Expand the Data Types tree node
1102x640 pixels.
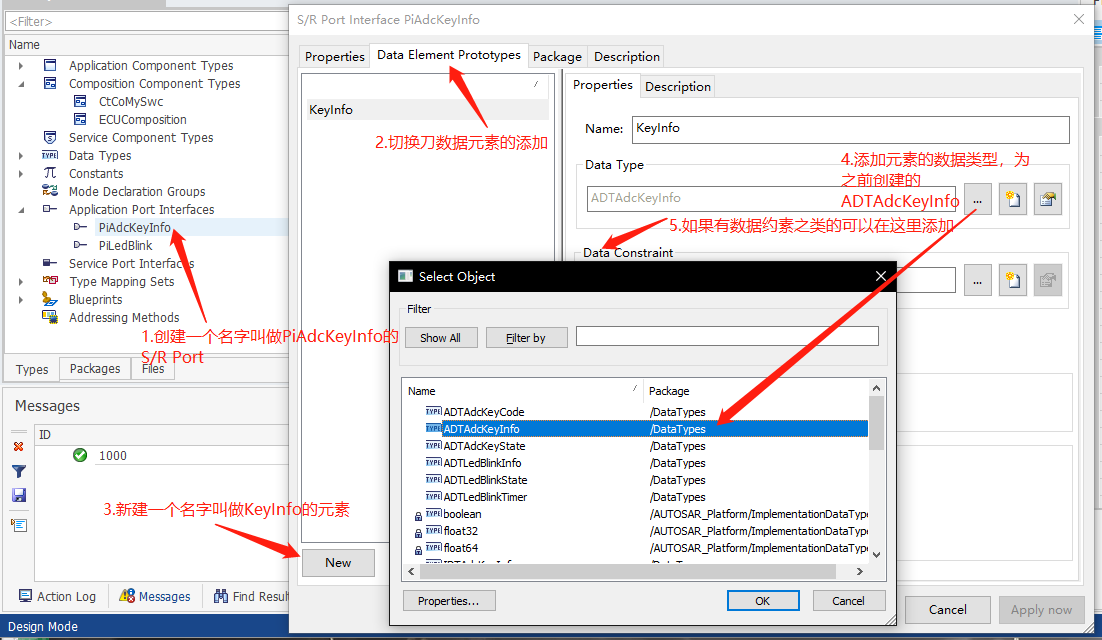click(x=21, y=155)
